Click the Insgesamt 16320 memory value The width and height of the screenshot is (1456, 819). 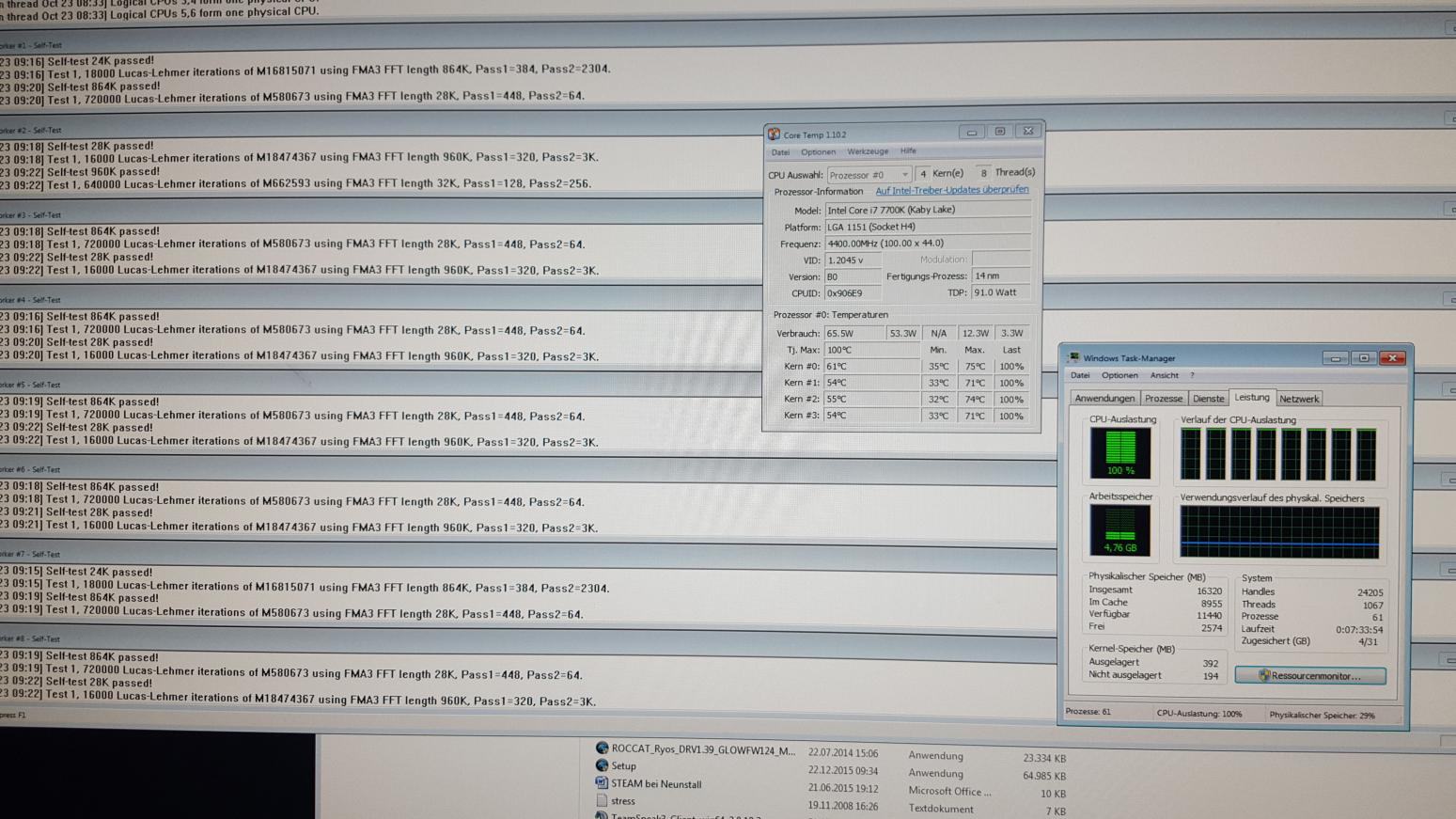[1209, 591]
